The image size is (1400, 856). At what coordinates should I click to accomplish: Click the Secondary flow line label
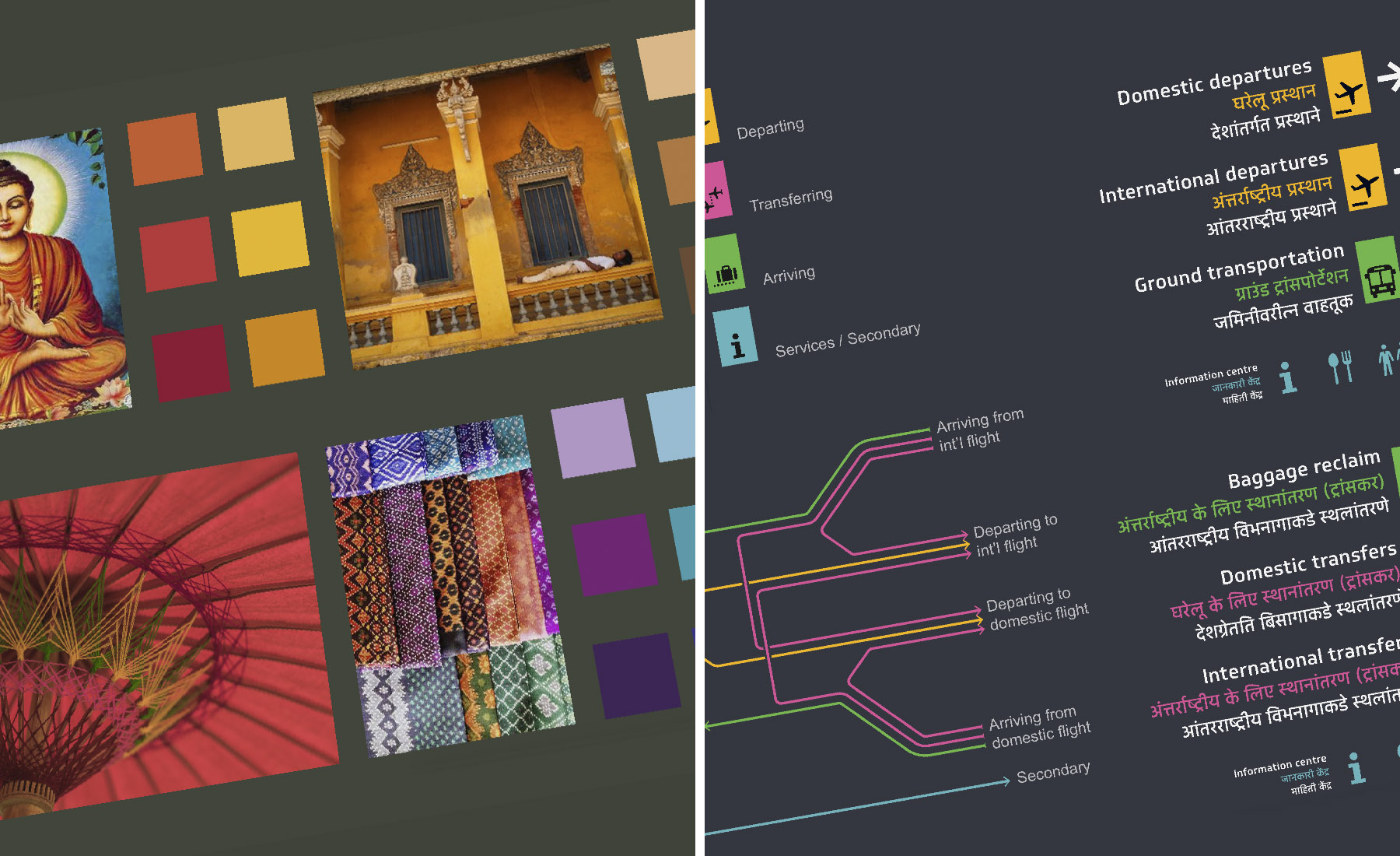[x=1053, y=772]
